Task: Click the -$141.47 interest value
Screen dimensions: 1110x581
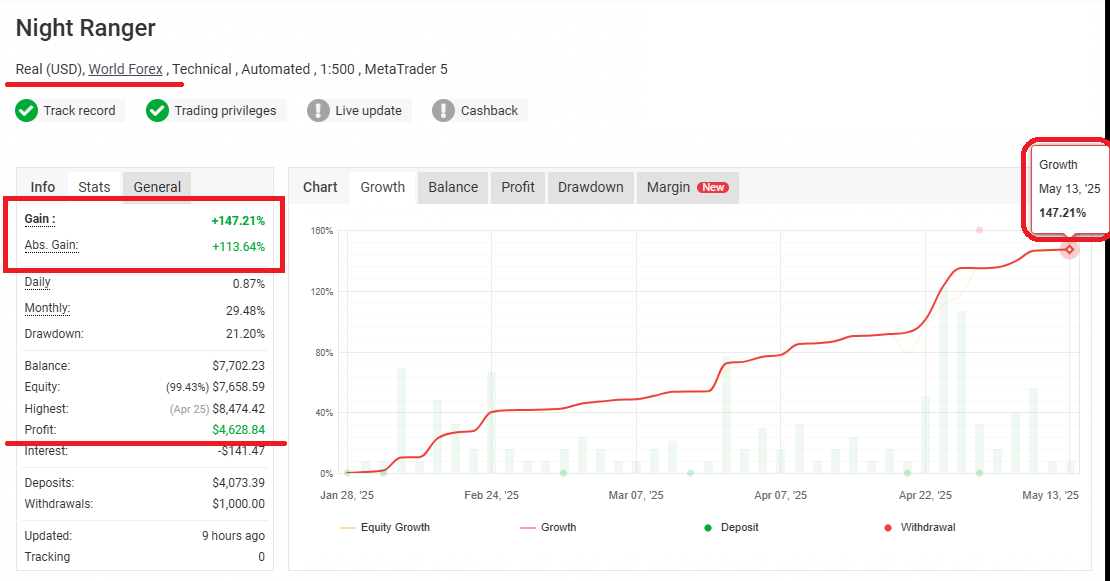Action: click(x=241, y=451)
